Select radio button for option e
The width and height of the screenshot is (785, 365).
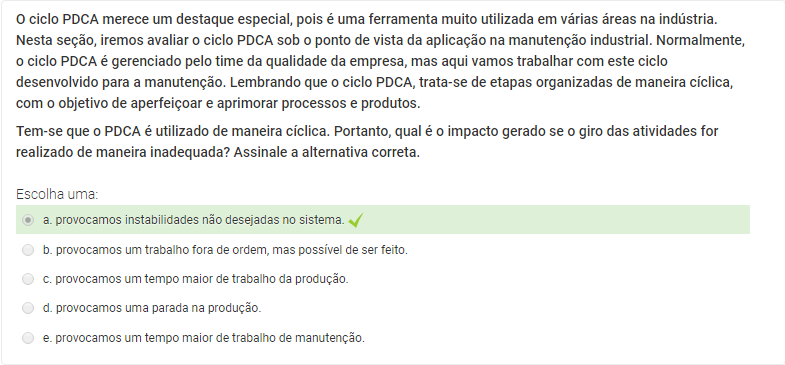pos(28,338)
